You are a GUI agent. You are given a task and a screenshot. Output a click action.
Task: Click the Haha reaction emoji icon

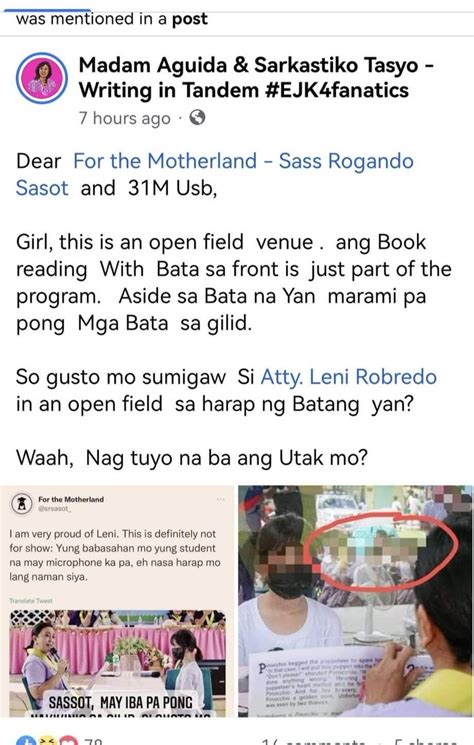(x=45, y=741)
